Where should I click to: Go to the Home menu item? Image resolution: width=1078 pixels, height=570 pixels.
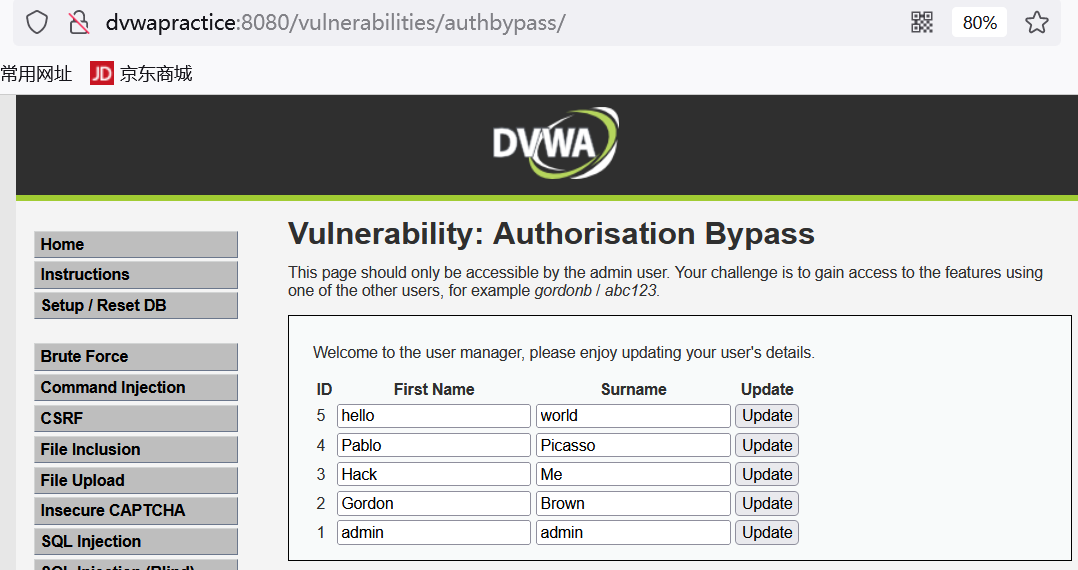[x=136, y=244]
